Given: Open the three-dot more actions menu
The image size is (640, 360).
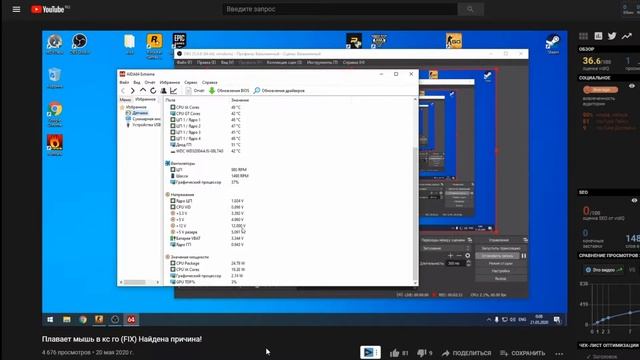Looking at the screenshot, I should coord(559,353).
